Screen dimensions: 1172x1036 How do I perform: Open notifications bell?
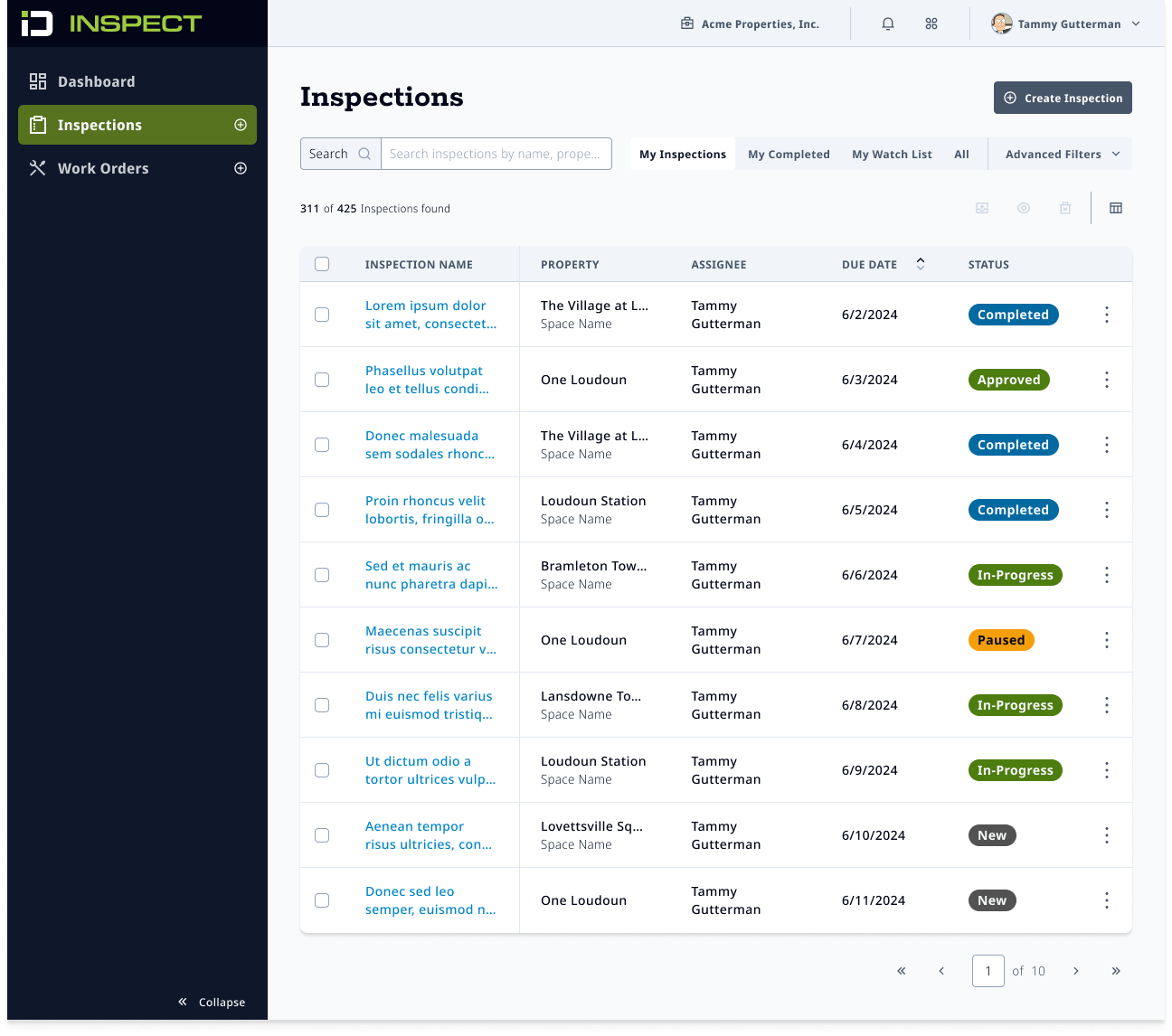(x=888, y=24)
